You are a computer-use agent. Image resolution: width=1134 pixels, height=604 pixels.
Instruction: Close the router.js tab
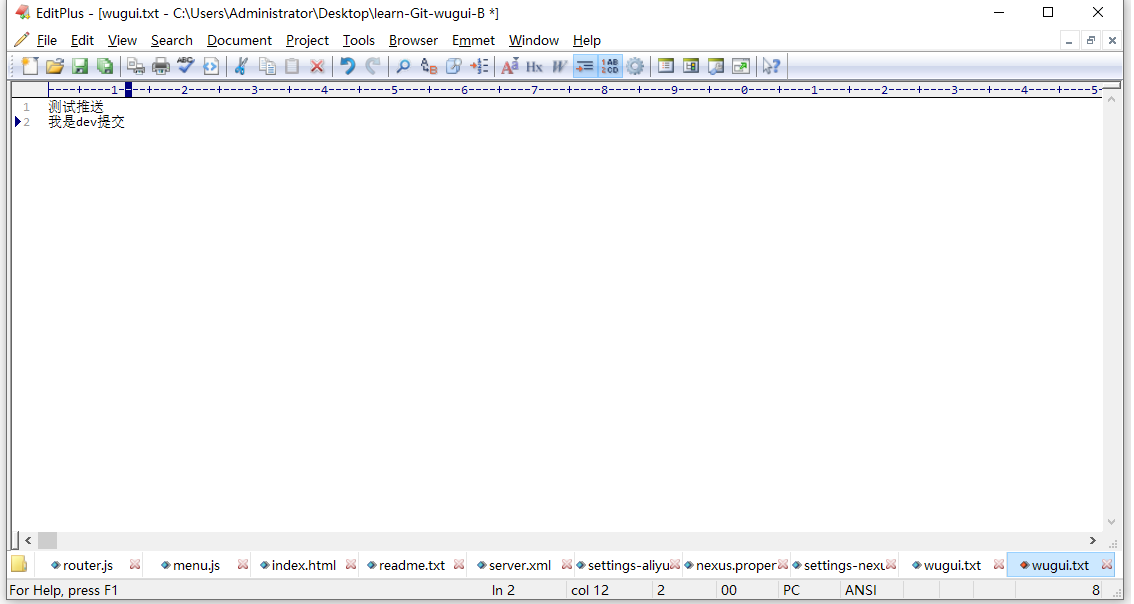click(x=135, y=564)
